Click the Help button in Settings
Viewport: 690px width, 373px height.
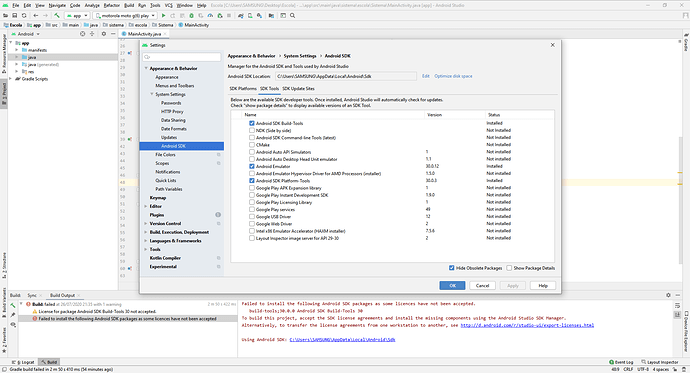[x=543, y=285]
